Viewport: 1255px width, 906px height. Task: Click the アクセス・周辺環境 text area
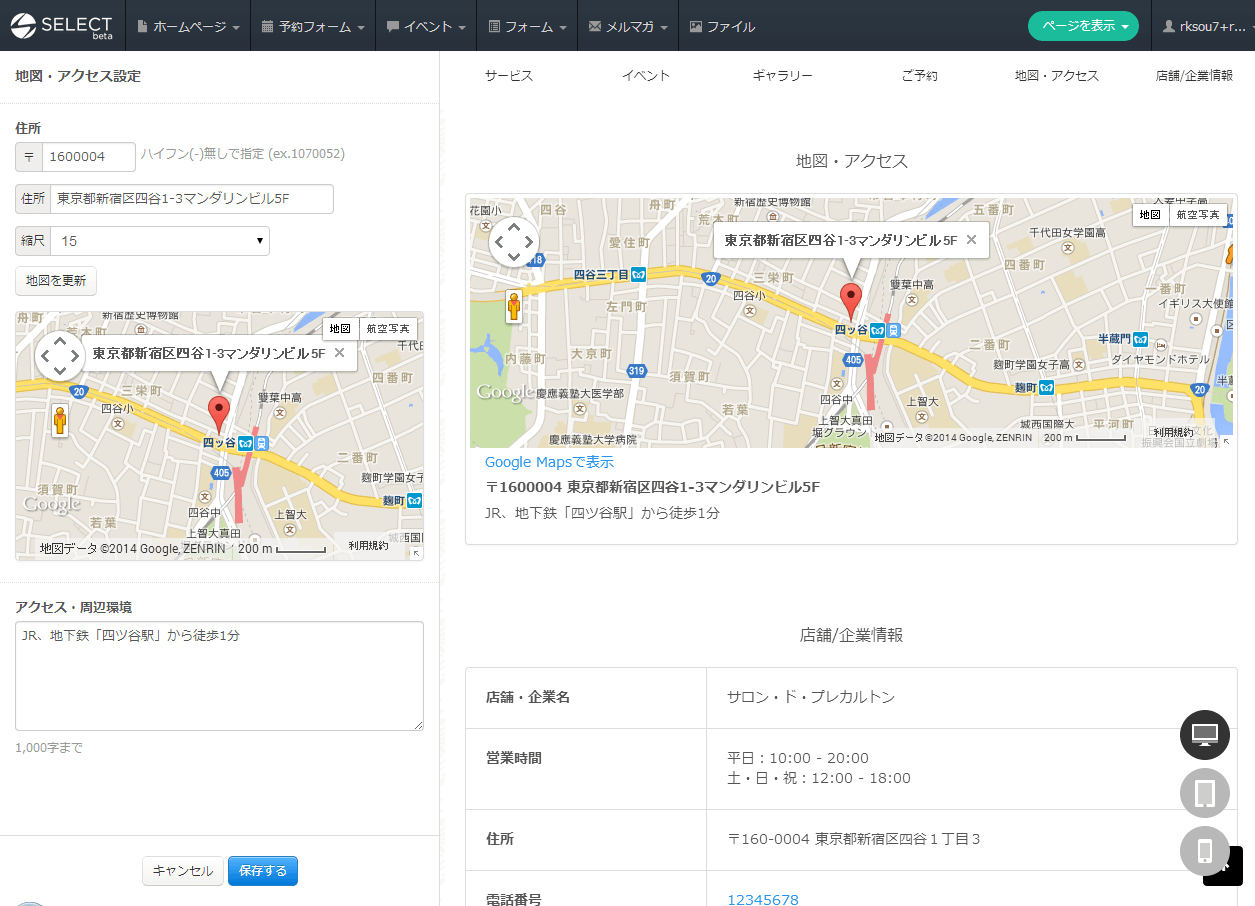pyautogui.click(x=219, y=676)
